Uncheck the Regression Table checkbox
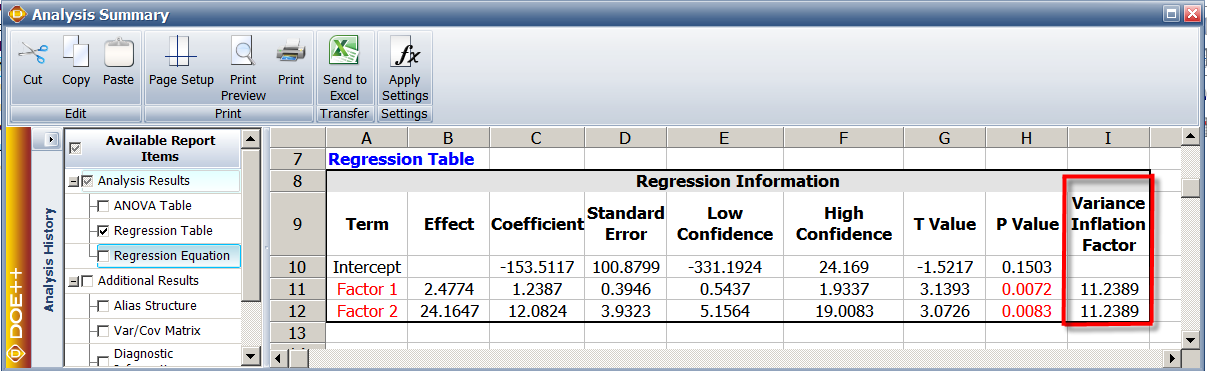 point(103,231)
